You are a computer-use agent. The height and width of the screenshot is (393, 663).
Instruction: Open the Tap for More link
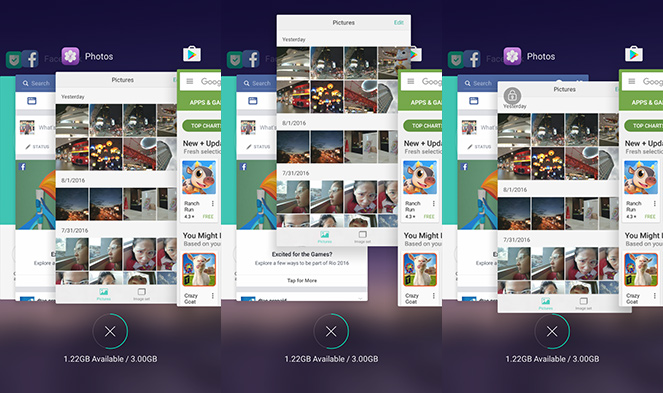[302, 280]
